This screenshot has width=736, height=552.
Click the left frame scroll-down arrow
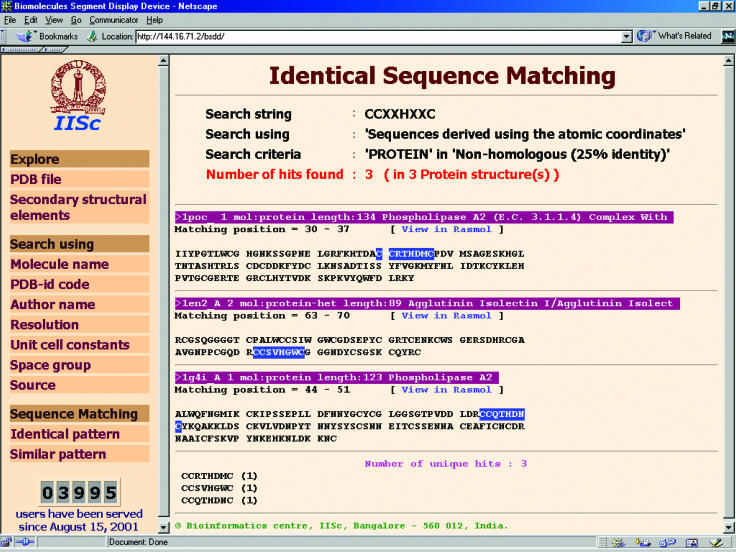[163, 527]
